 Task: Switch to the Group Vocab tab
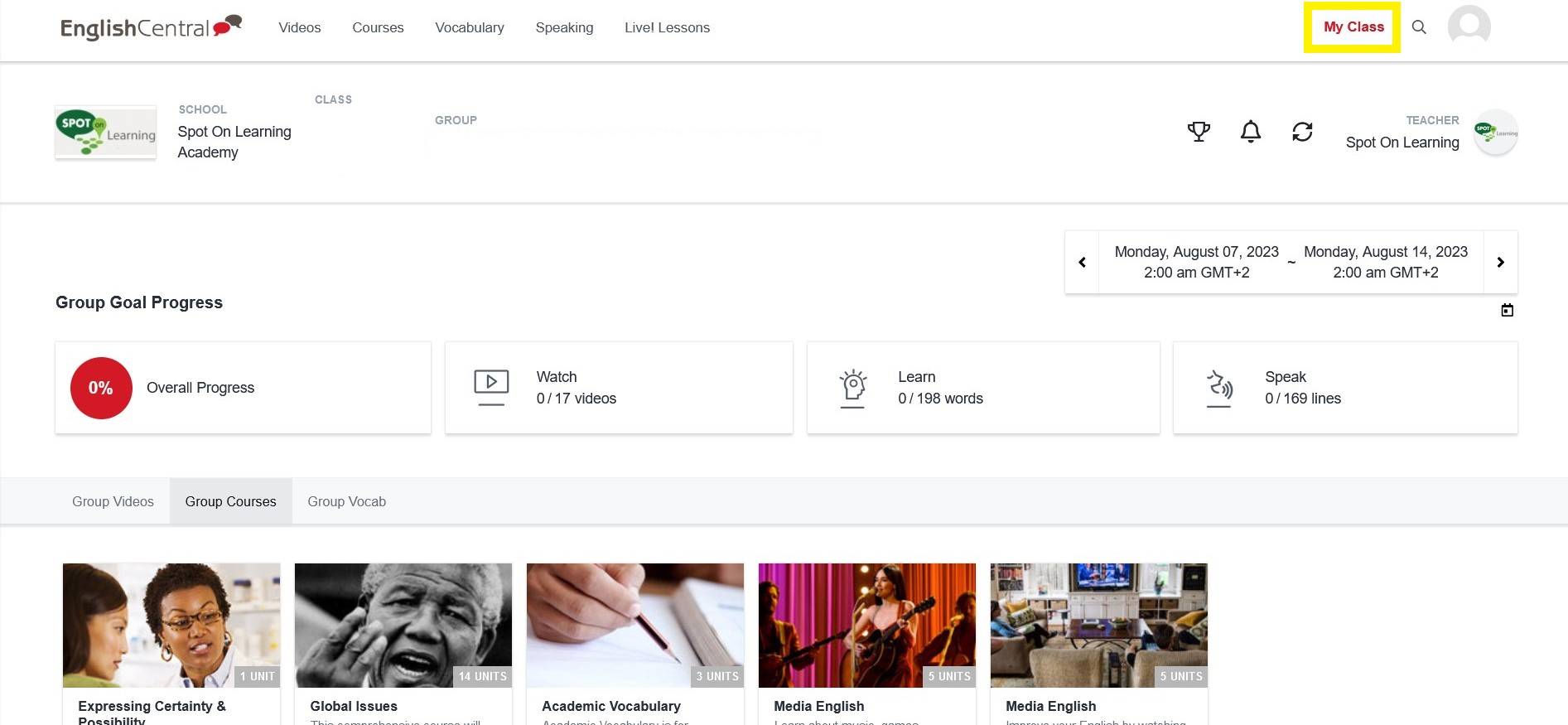[347, 501]
